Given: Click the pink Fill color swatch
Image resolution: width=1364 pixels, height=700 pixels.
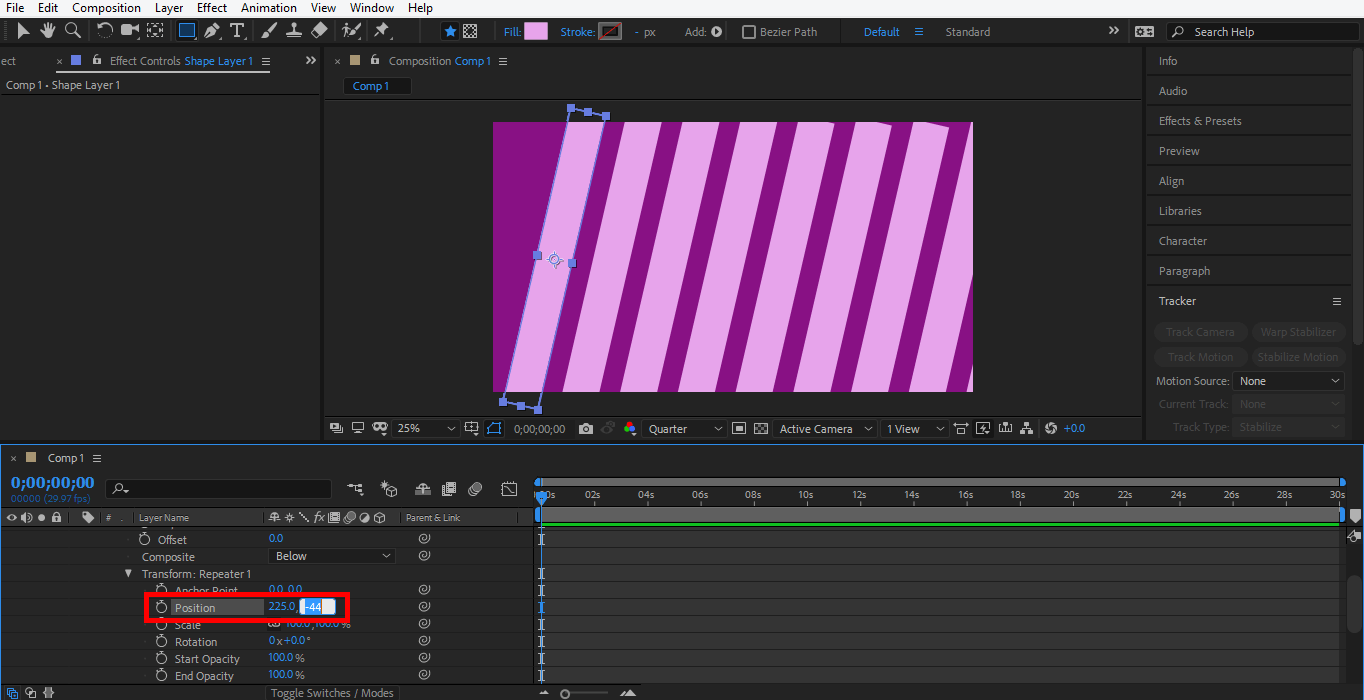Looking at the screenshot, I should [x=536, y=32].
